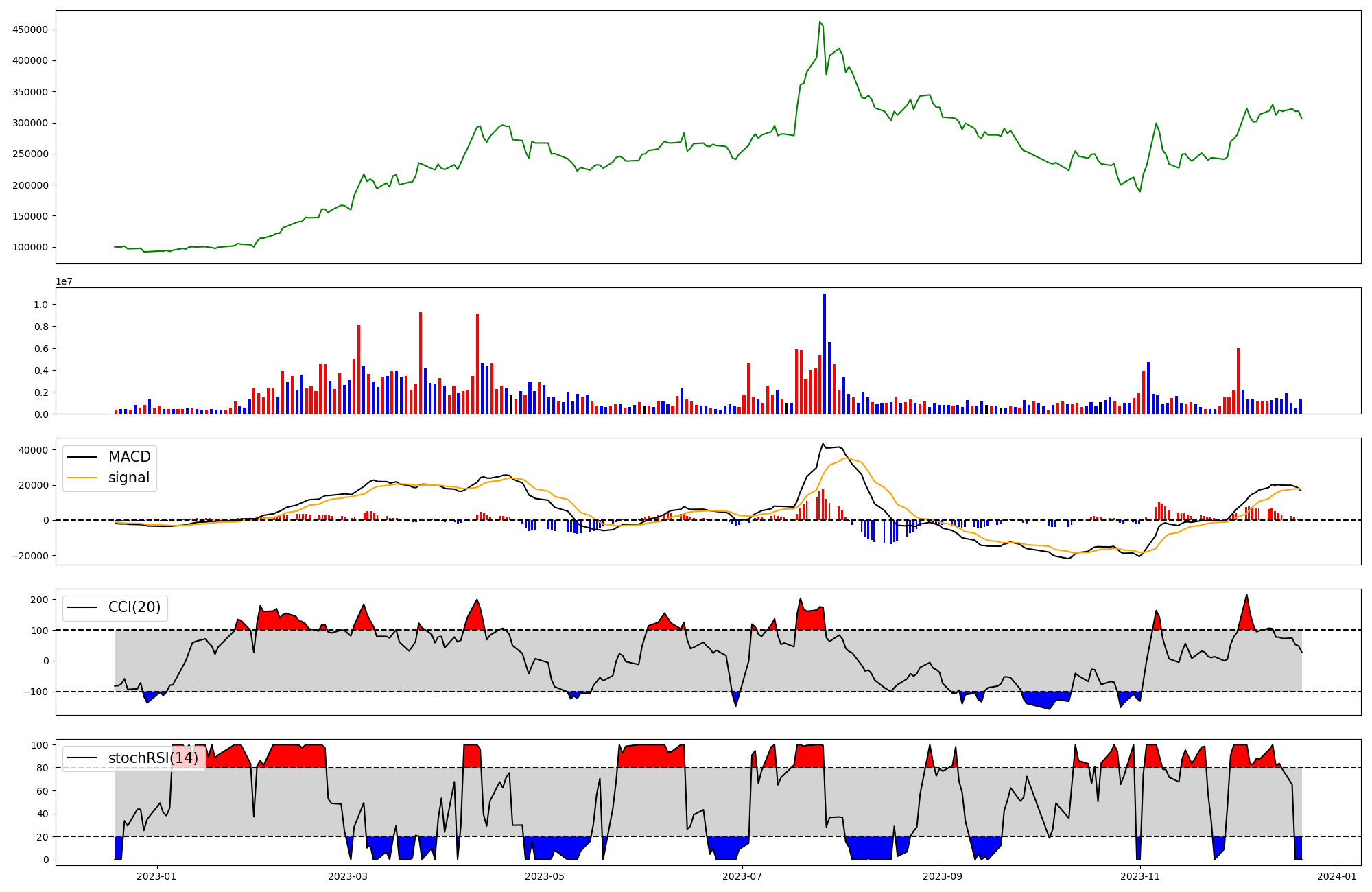Click the 100000 price axis label
Image resolution: width=1372 pixels, height=892 pixels.
31,247
